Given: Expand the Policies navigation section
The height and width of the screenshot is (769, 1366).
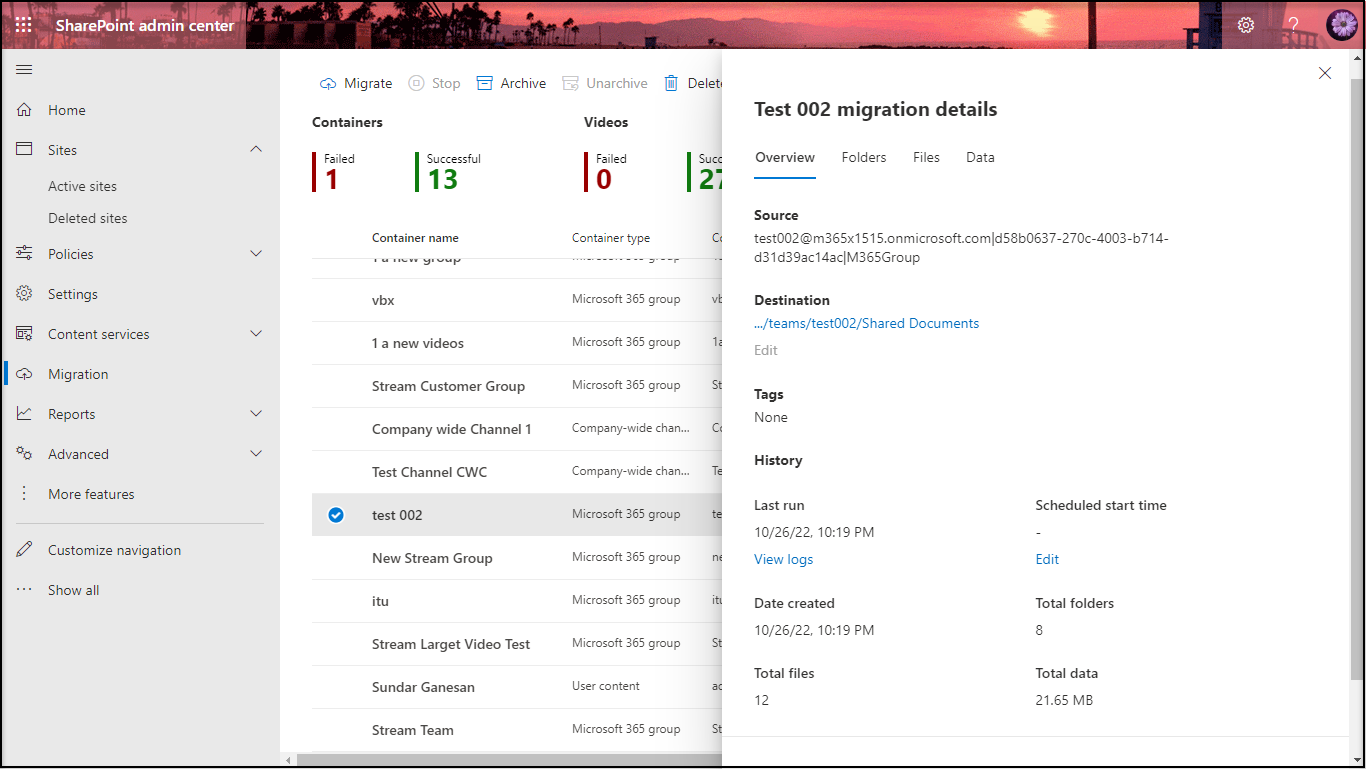Looking at the screenshot, I should click(256, 254).
